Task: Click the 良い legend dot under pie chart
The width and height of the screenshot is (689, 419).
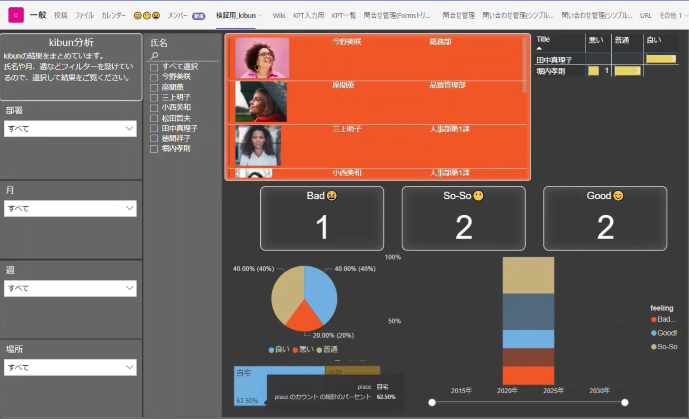Action: [272, 349]
